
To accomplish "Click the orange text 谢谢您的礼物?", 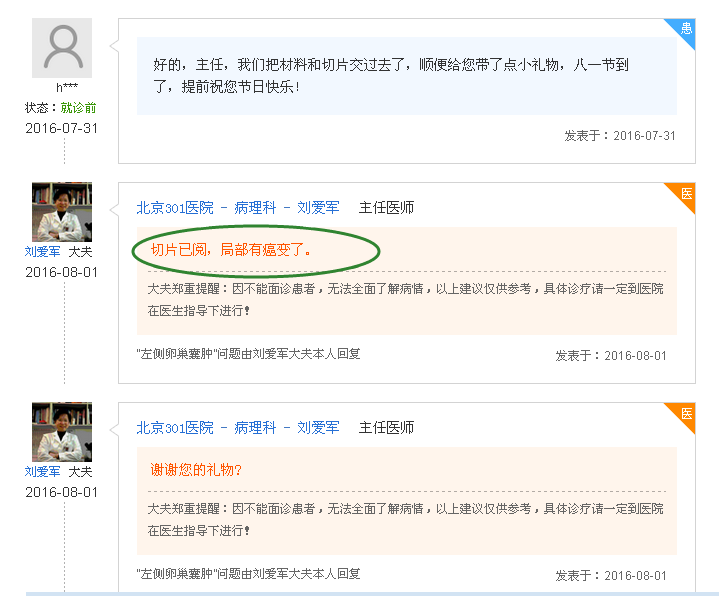I will coord(196,470).
